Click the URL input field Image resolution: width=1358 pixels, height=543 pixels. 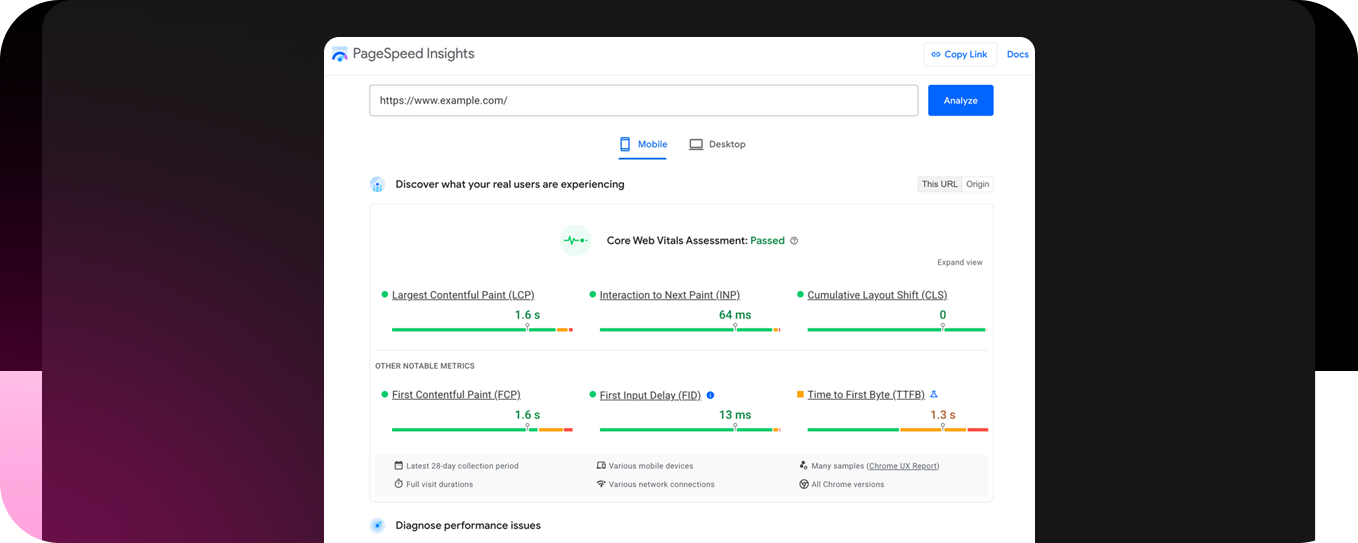pyautogui.click(x=644, y=100)
